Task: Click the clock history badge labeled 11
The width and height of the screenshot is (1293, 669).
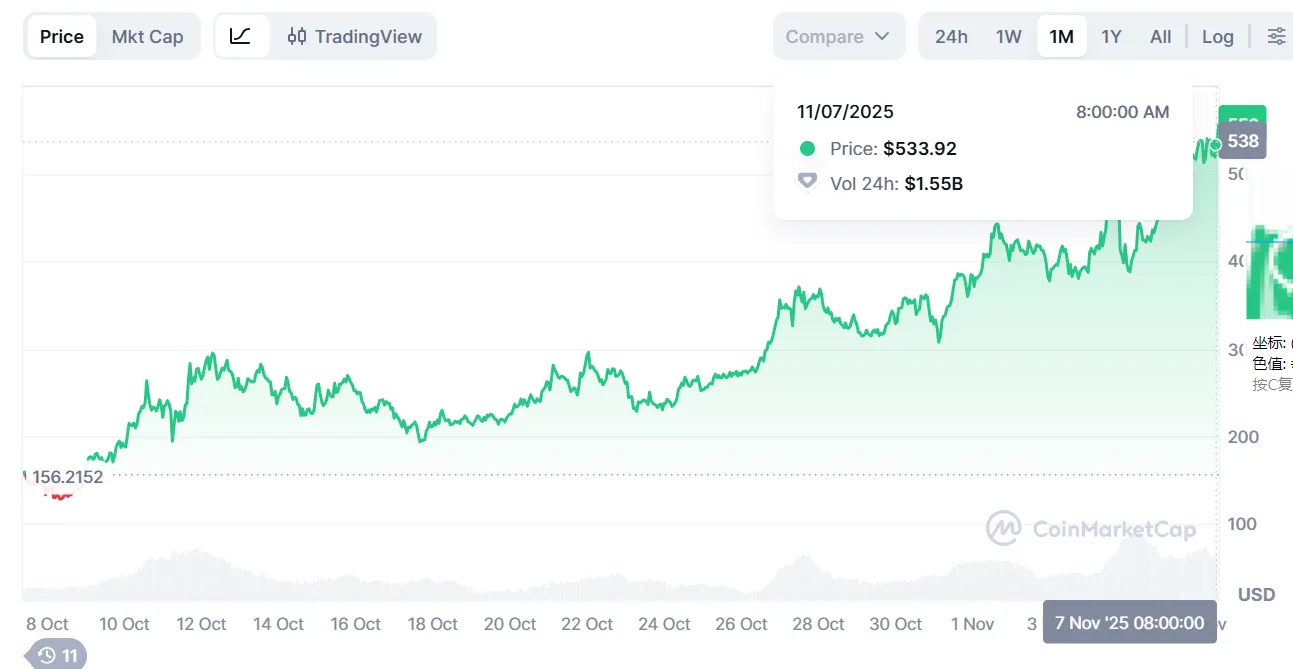Action: [x=57, y=655]
